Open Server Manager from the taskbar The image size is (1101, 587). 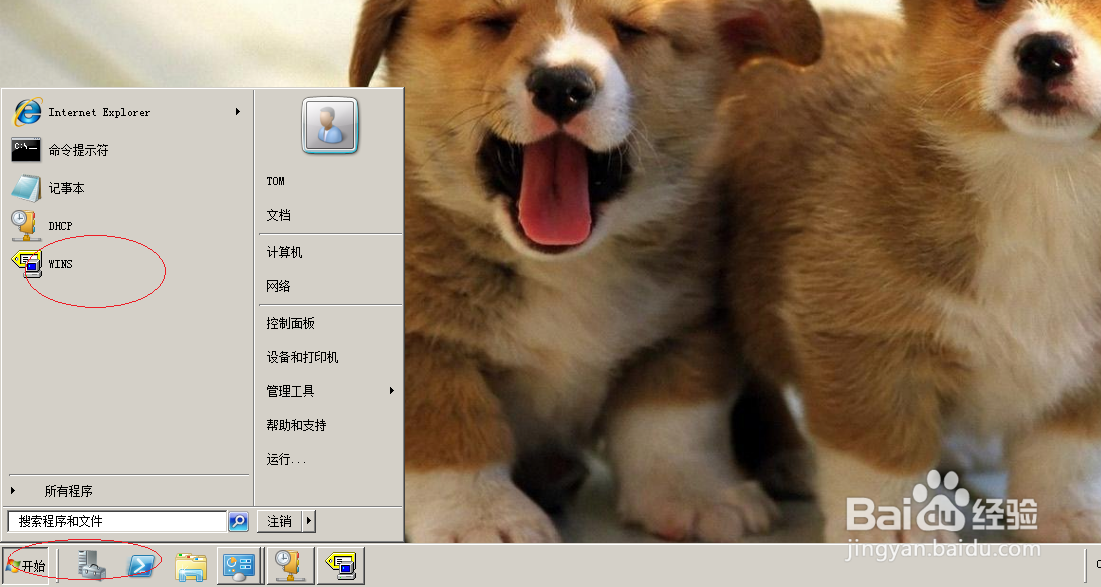point(91,565)
